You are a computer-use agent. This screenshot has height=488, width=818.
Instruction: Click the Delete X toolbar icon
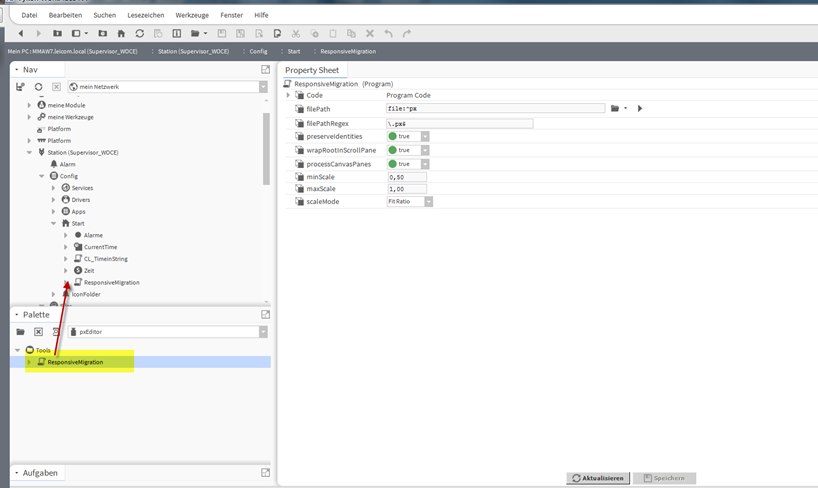click(x=370, y=33)
